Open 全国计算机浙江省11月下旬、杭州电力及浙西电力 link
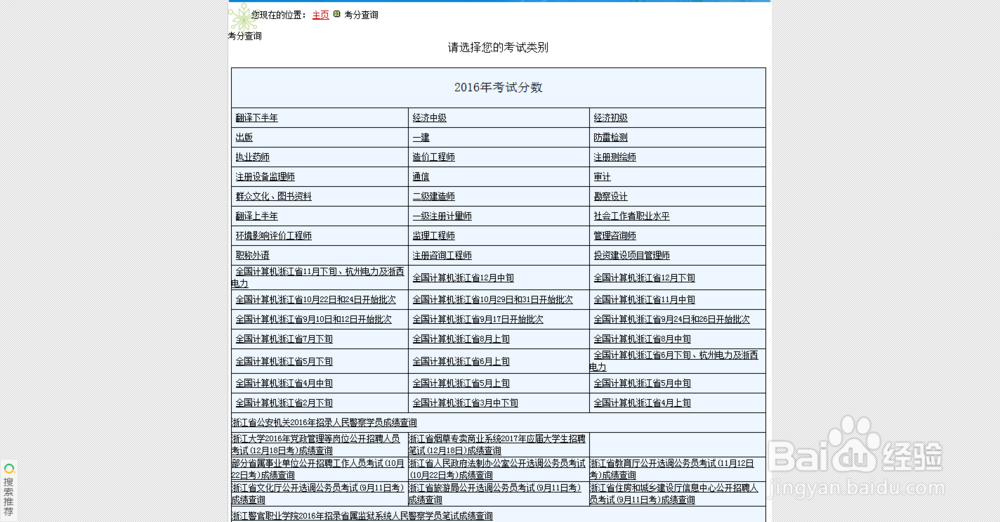The width and height of the screenshot is (1000, 522). [x=318, y=278]
